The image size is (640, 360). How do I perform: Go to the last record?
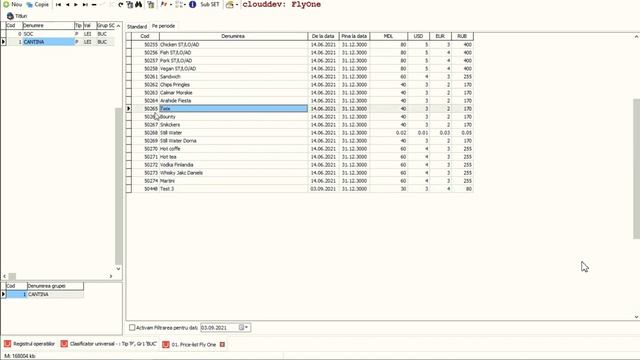pyautogui.click(x=85, y=4)
